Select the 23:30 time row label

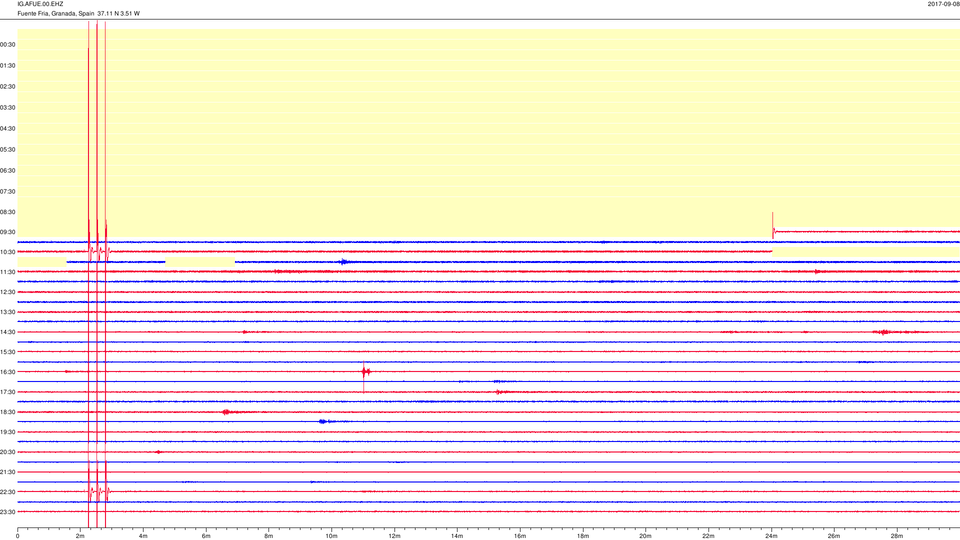tap(8, 512)
